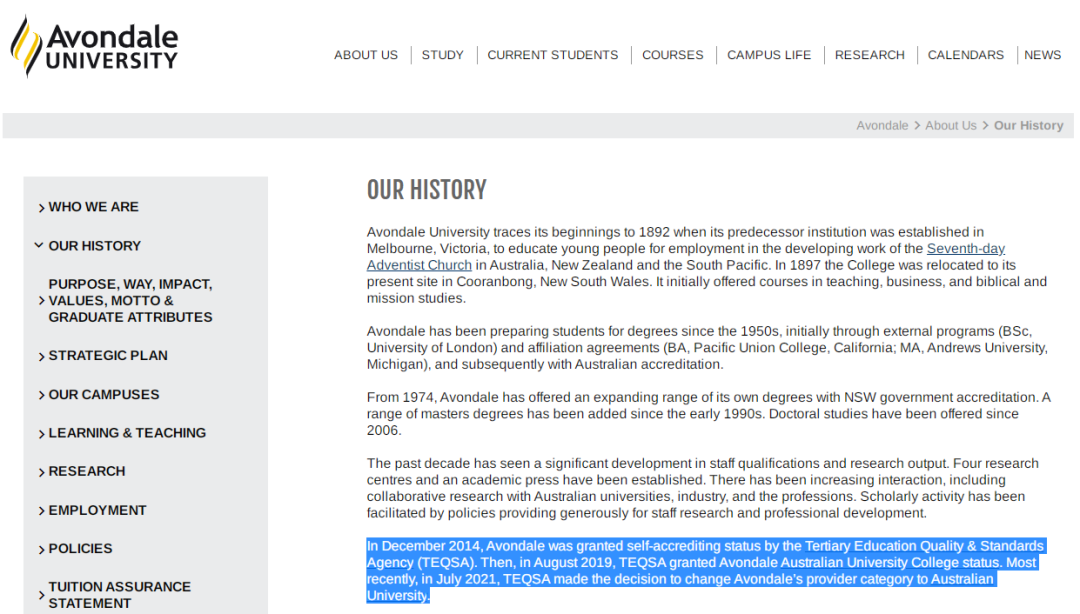Expand the Strategic Plan sidebar chevron
The height and width of the screenshot is (614, 1080).
click(41, 357)
